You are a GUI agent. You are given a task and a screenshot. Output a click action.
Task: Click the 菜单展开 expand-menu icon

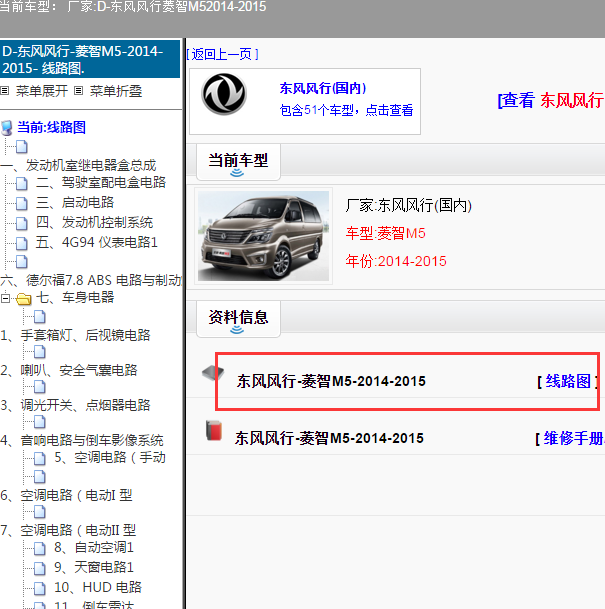coord(5,91)
